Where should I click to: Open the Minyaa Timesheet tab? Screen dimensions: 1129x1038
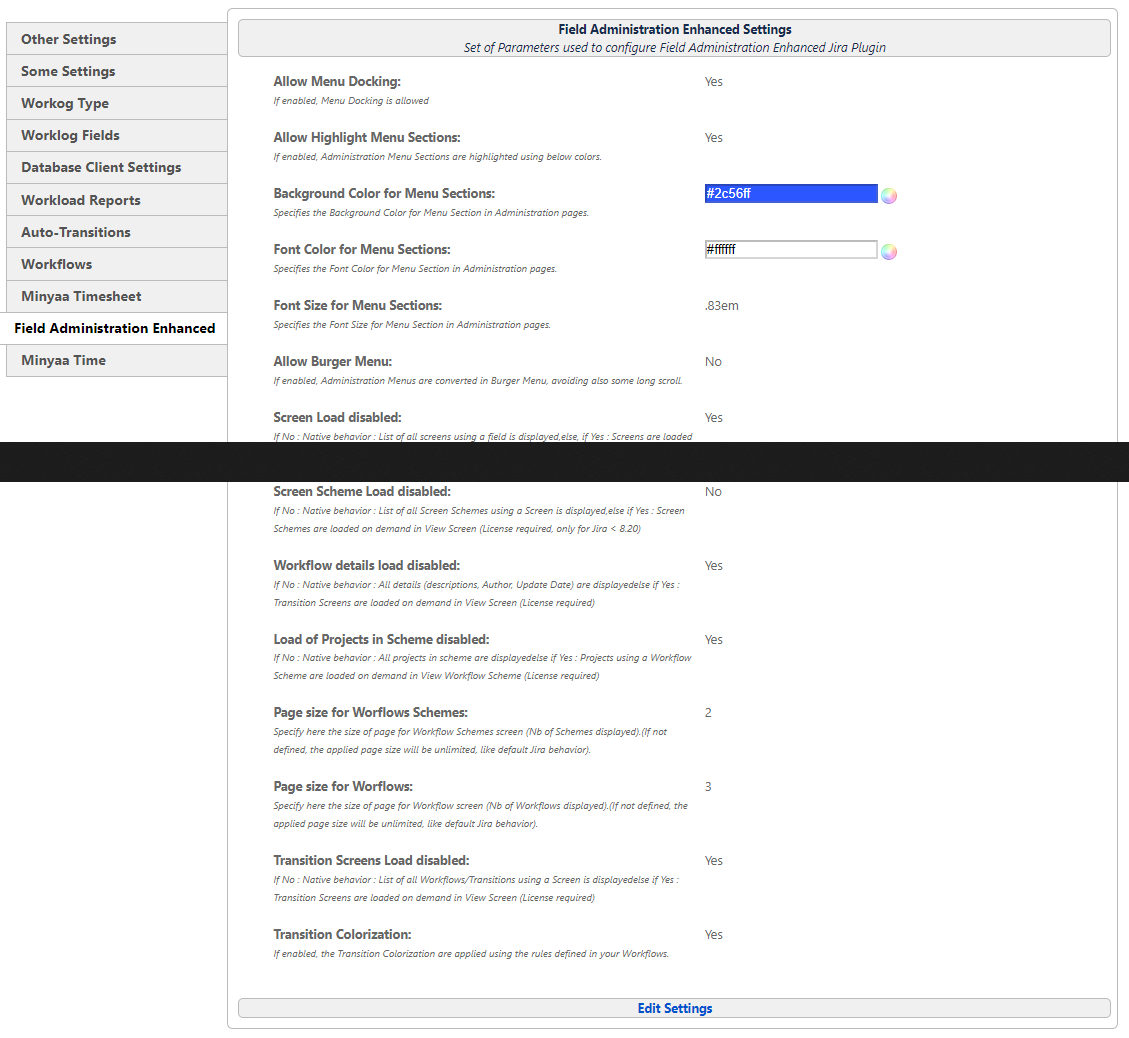click(117, 296)
